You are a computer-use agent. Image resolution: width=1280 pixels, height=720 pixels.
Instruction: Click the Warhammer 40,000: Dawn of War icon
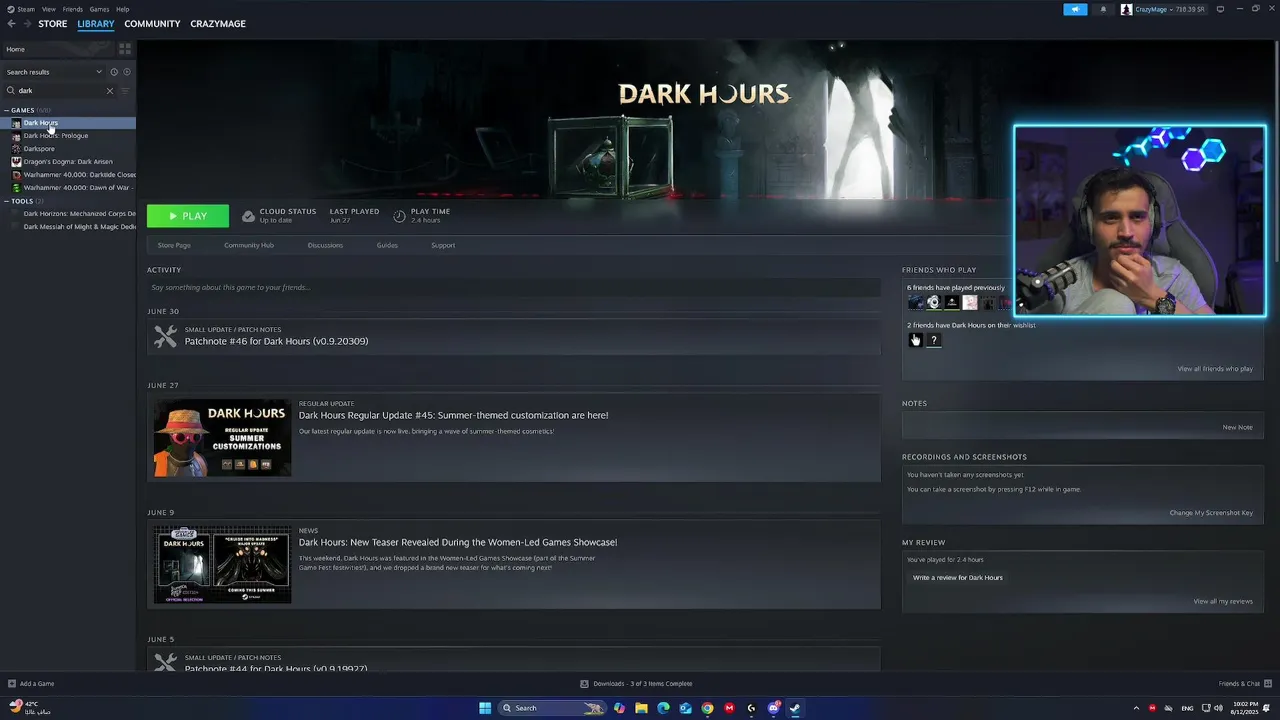(x=16, y=188)
